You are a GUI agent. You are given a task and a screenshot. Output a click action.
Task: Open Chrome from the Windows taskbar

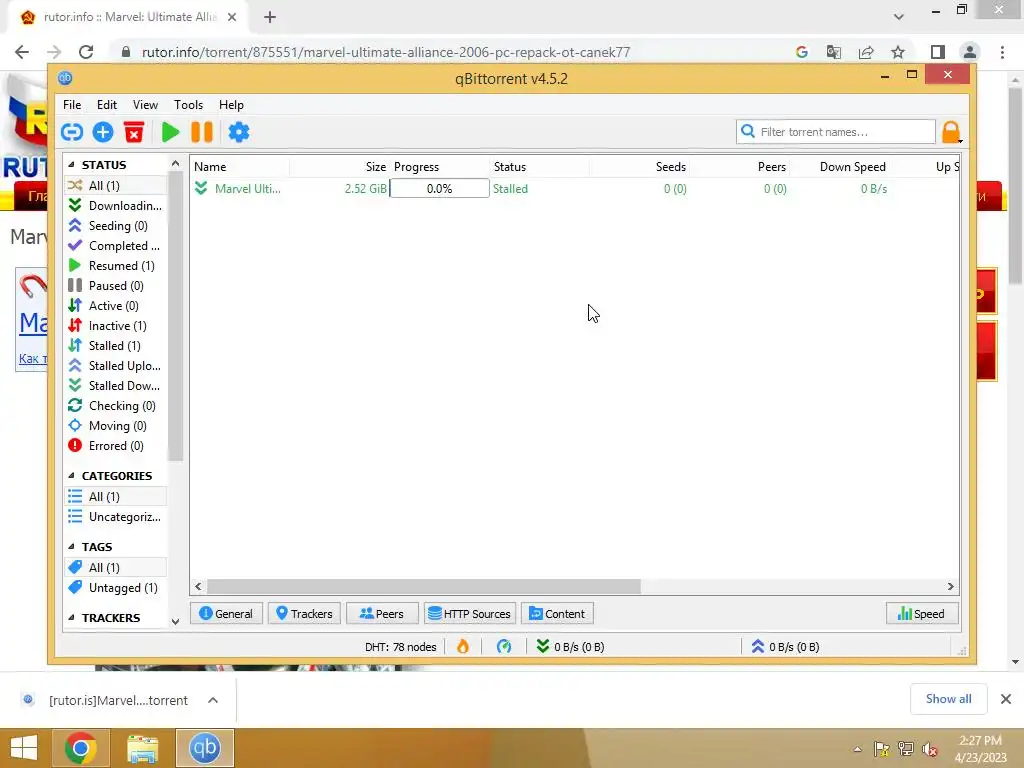[x=80, y=748]
